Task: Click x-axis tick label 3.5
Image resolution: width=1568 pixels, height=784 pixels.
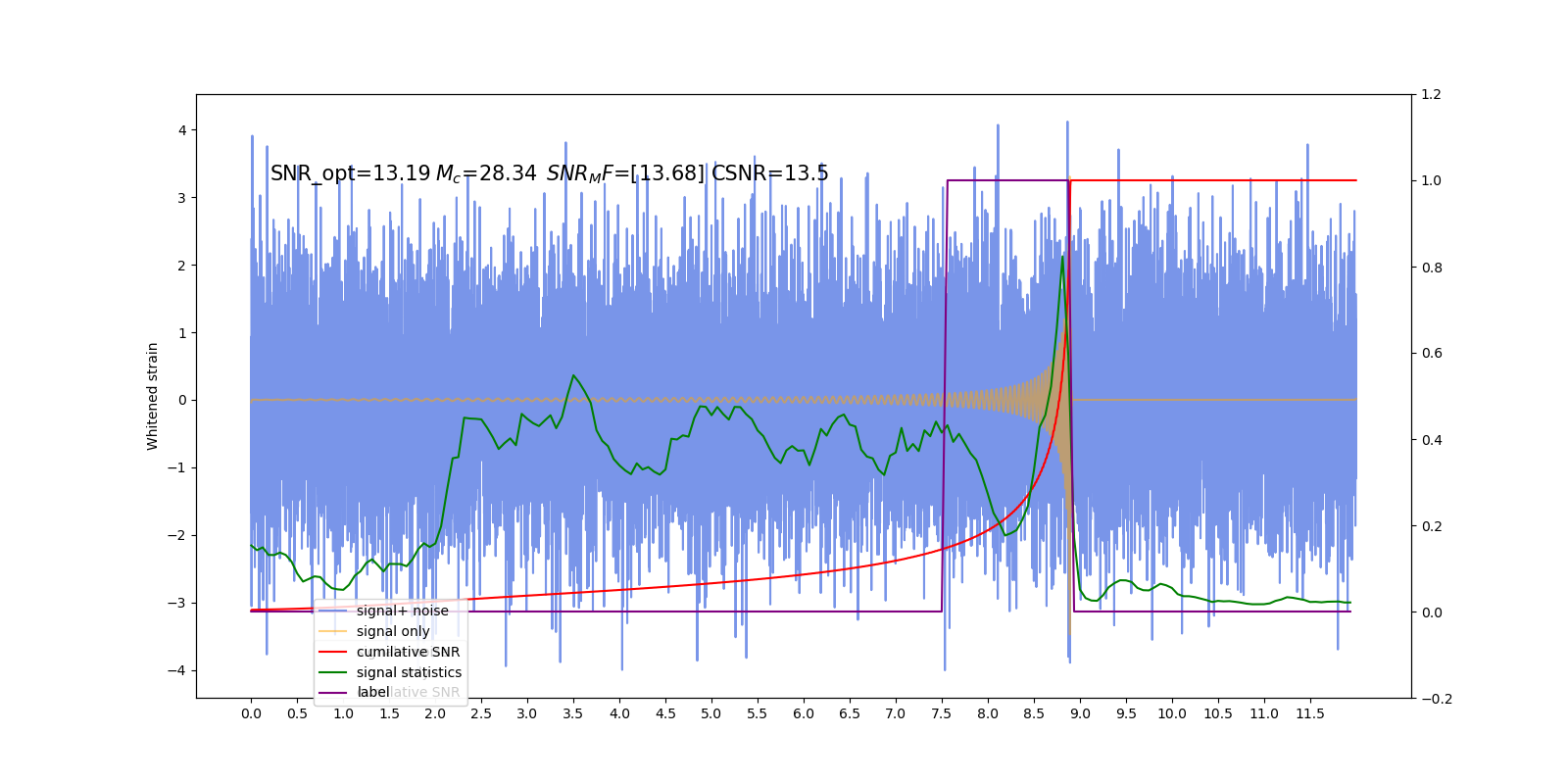Action: pyautogui.click(x=573, y=713)
